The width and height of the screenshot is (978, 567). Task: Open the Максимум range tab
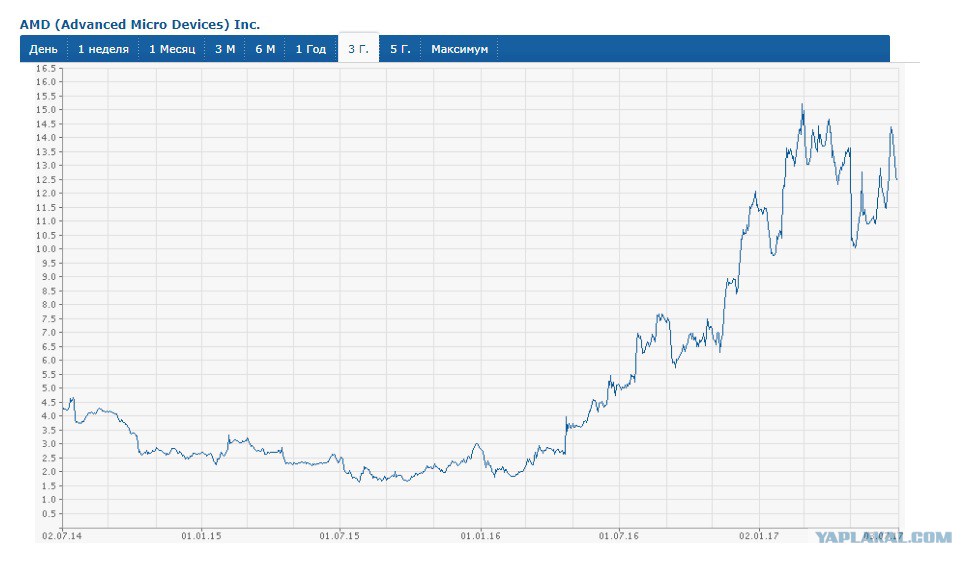tap(460, 49)
